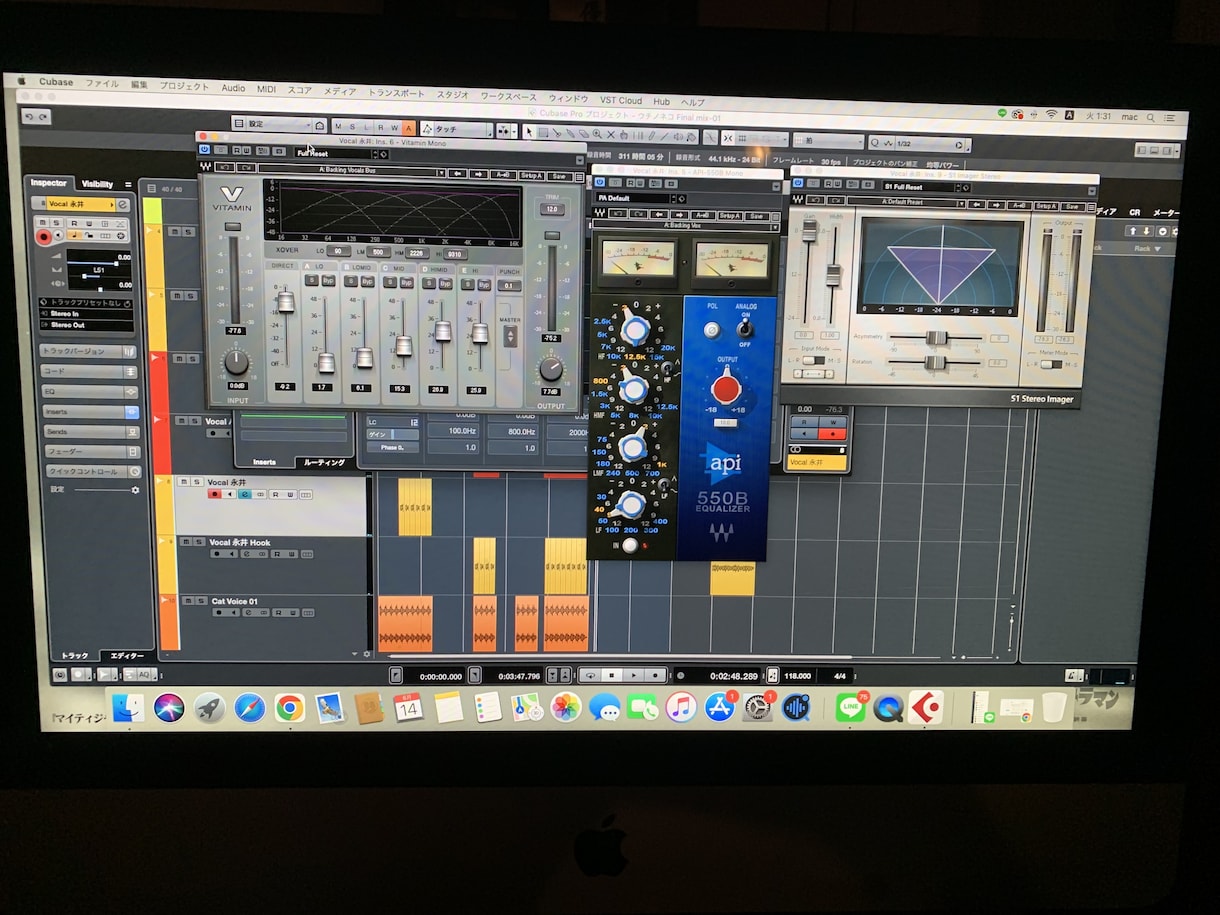Toggle the POL button on API 550B

tap(711, 329)
